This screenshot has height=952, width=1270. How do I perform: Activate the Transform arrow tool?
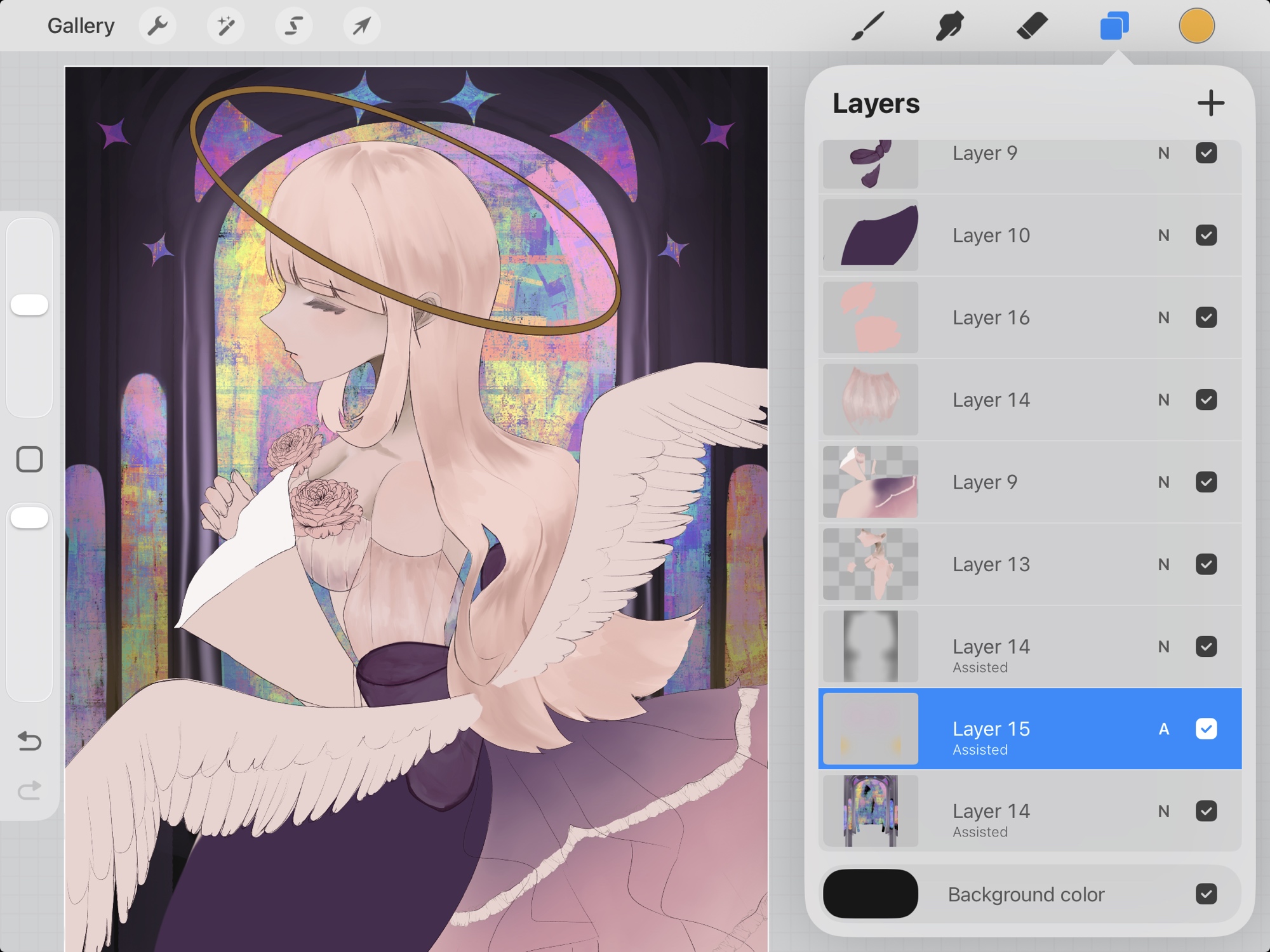(x=361, y=26)
